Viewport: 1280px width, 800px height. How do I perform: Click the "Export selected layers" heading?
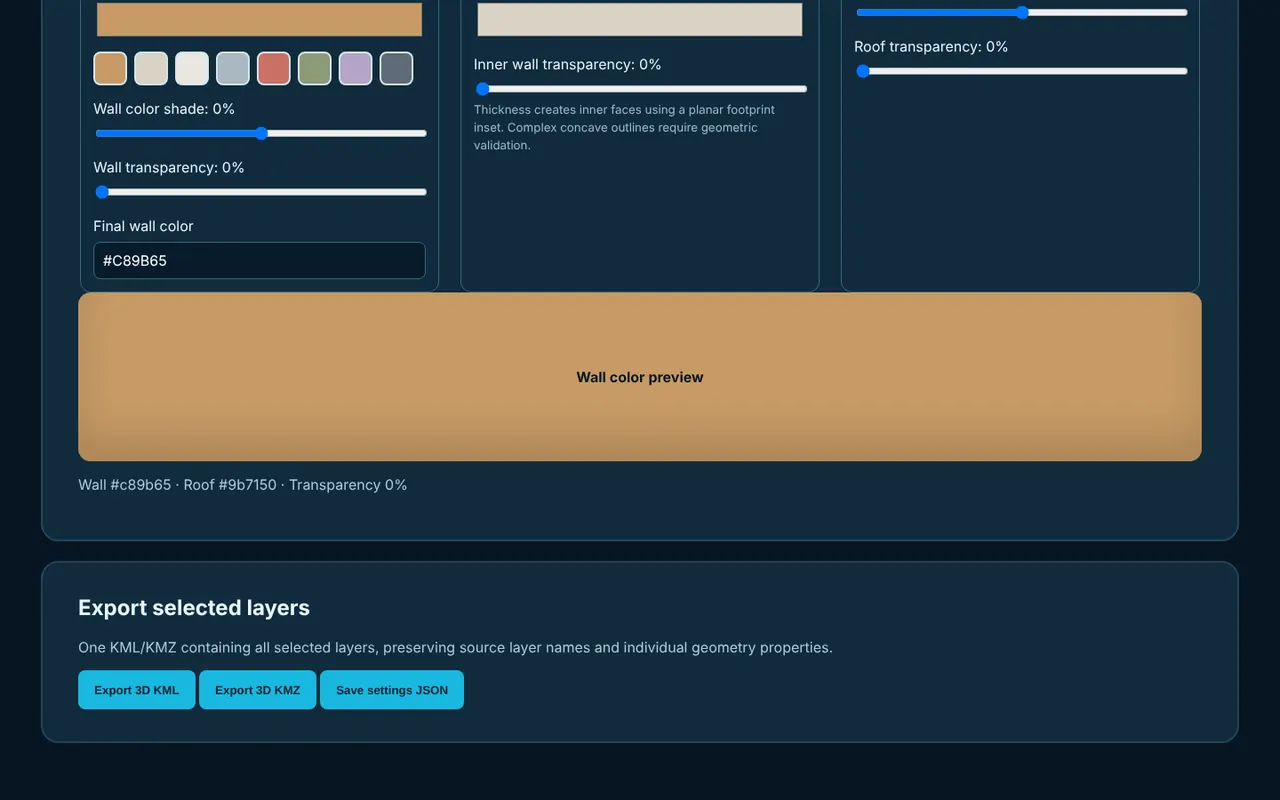pos(194,608)
